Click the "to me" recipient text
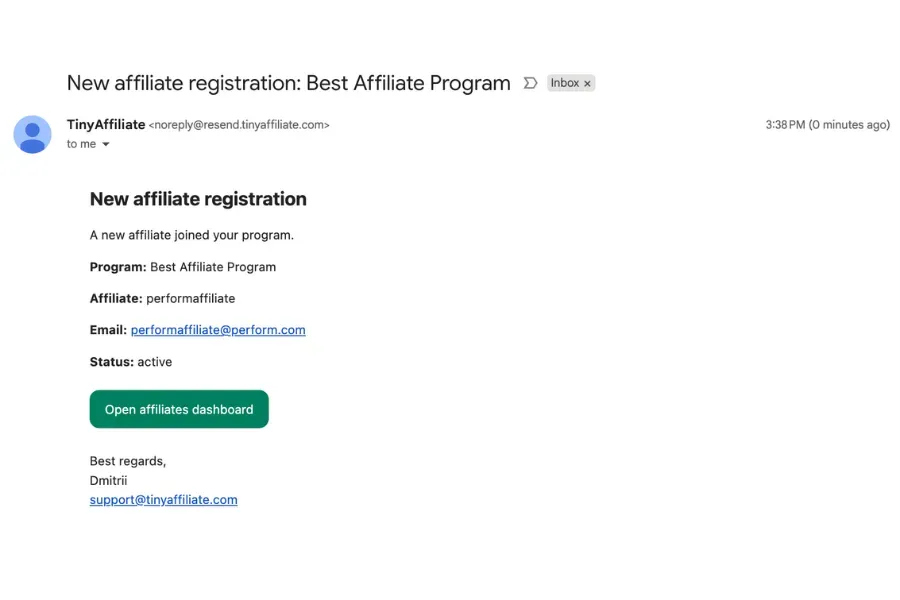The image size is (900, 600). click(81, 145)
